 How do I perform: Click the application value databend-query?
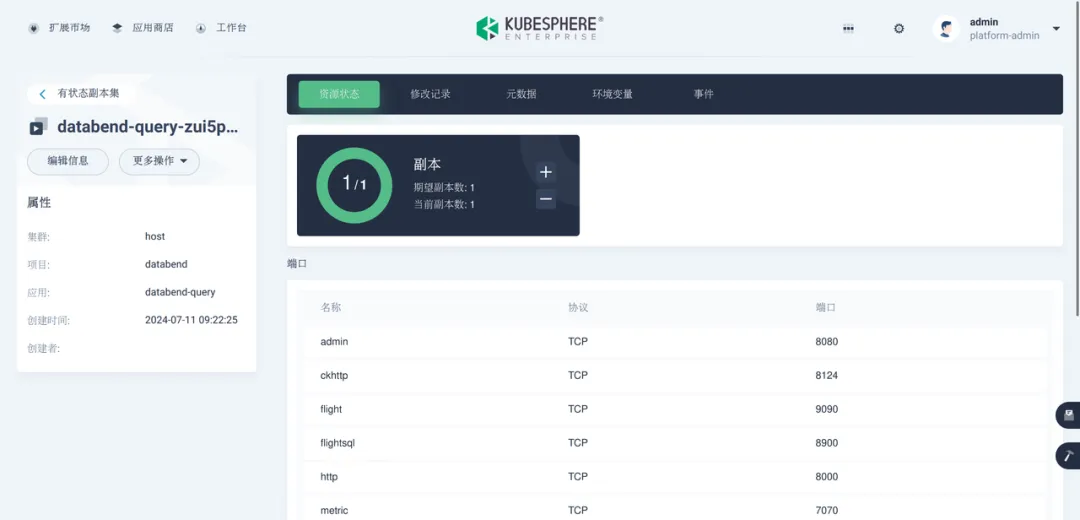point(180,292)
